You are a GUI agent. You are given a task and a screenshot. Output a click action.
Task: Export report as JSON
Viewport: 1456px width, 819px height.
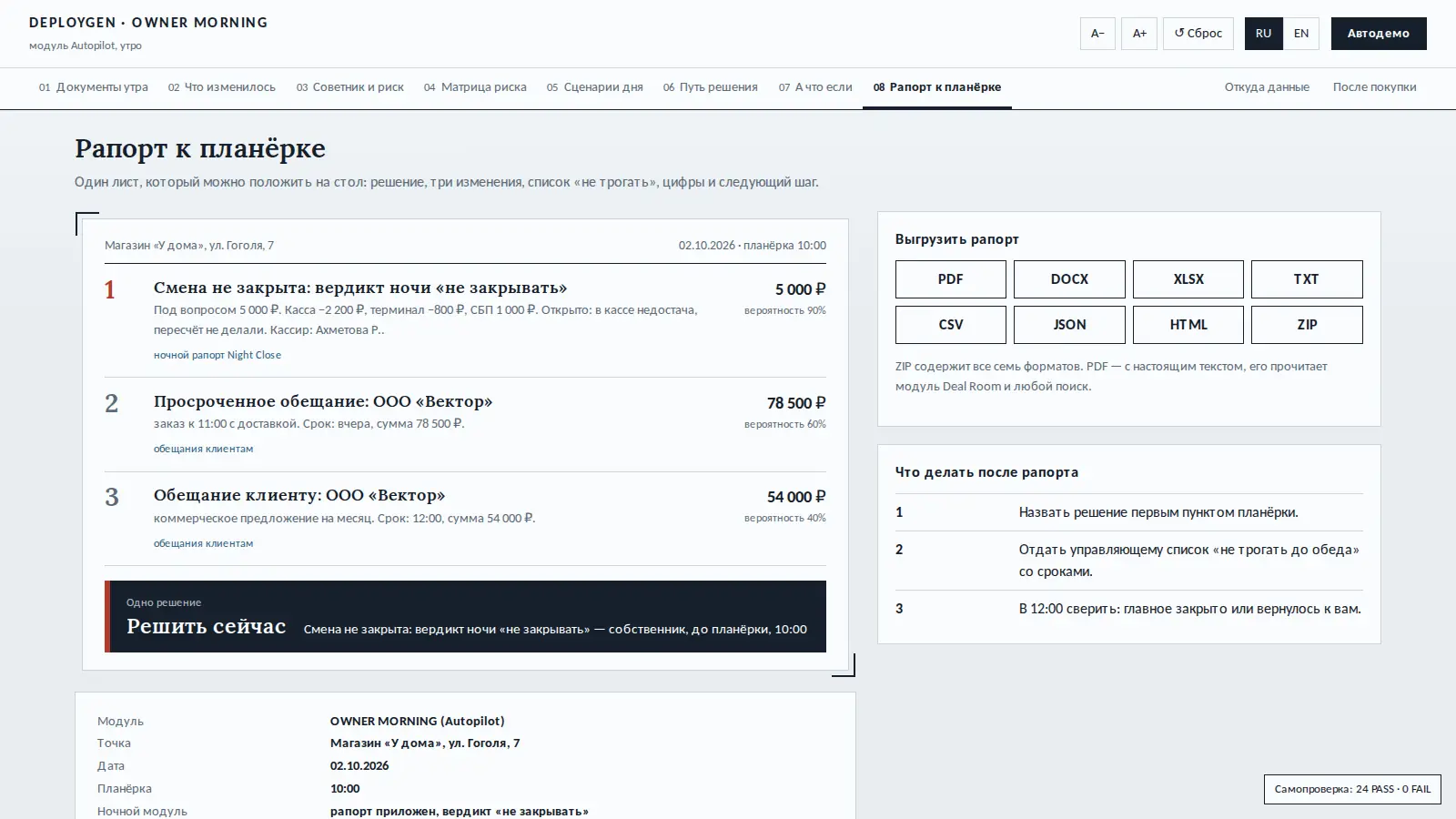pyautogui.click(x=1069, y=325)
